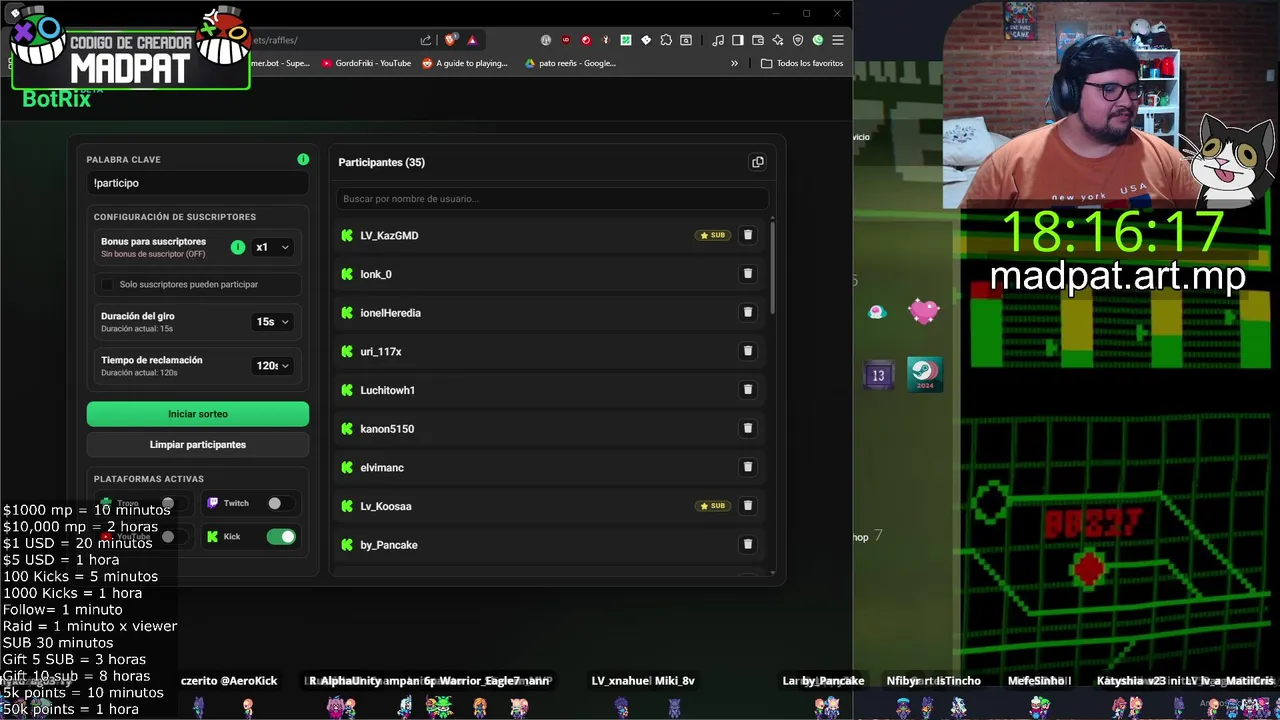Click the !participo keyword input field

[198, 183]
